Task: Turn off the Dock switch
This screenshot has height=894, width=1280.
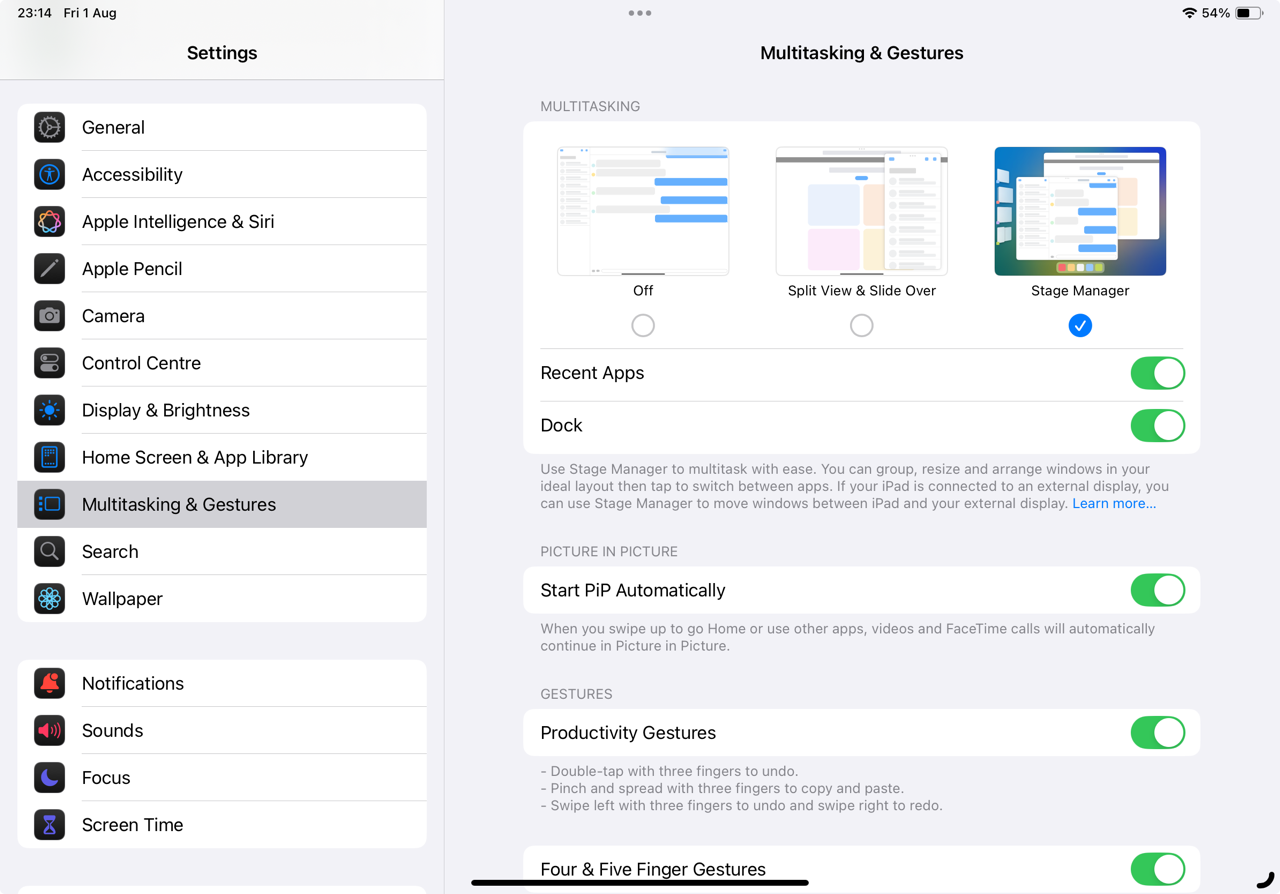Action: coord(1157,426)
